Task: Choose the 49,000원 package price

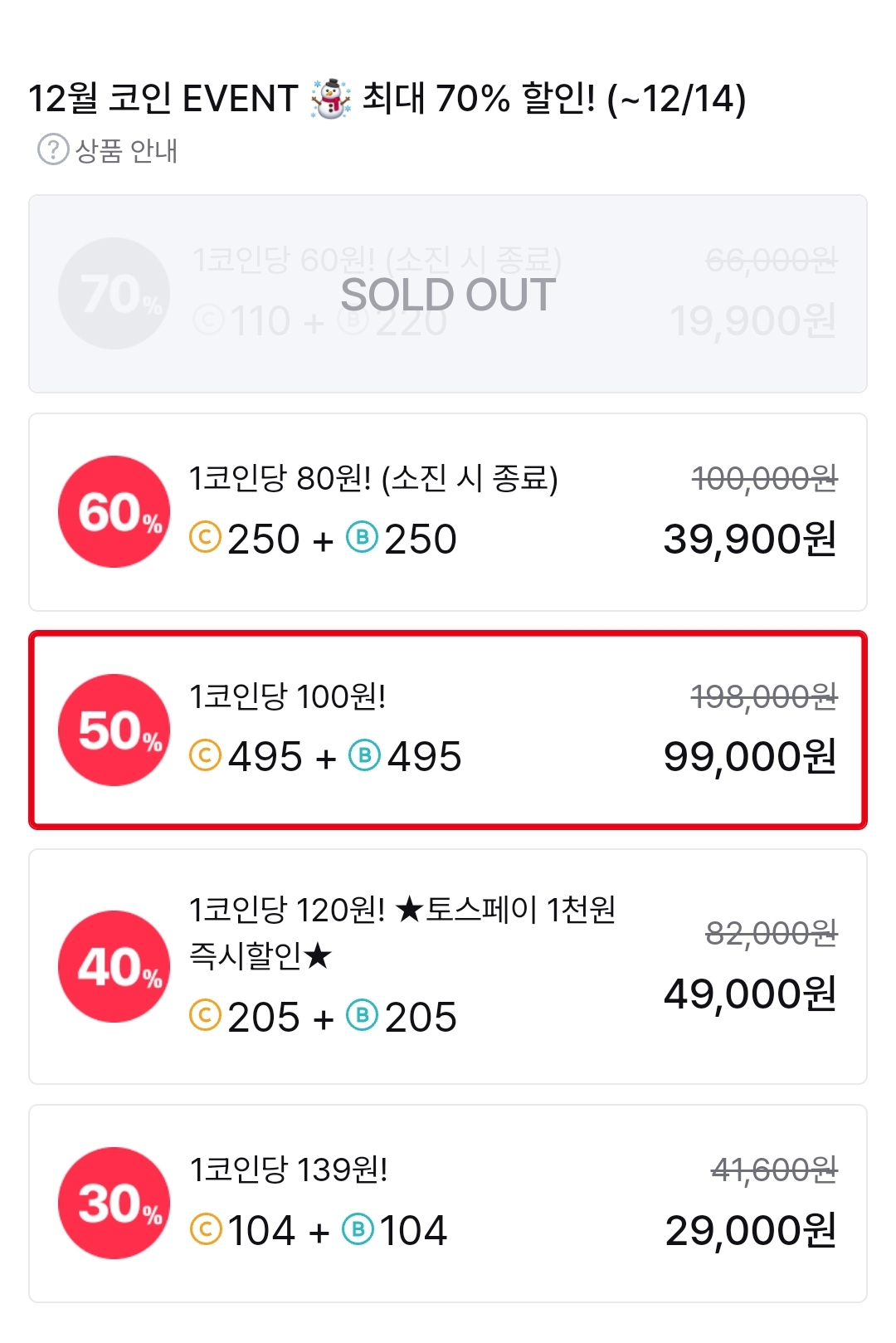Action: (x=750, y=994)
